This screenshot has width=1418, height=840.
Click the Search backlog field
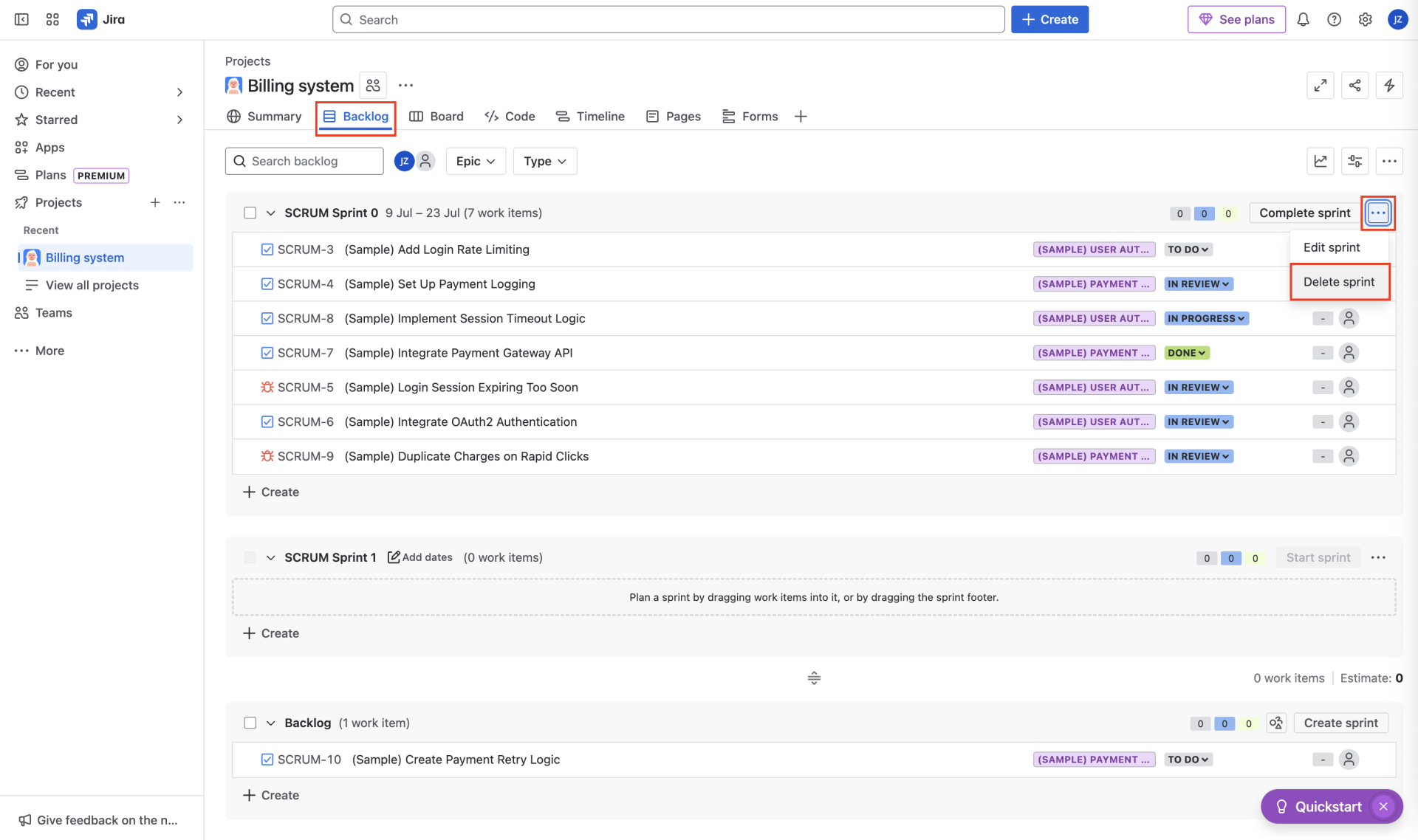304,161
